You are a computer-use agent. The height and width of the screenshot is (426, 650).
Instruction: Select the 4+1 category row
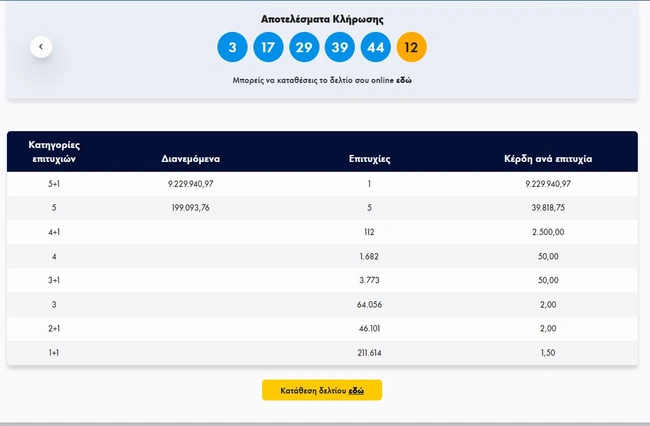tap(54, 232)
